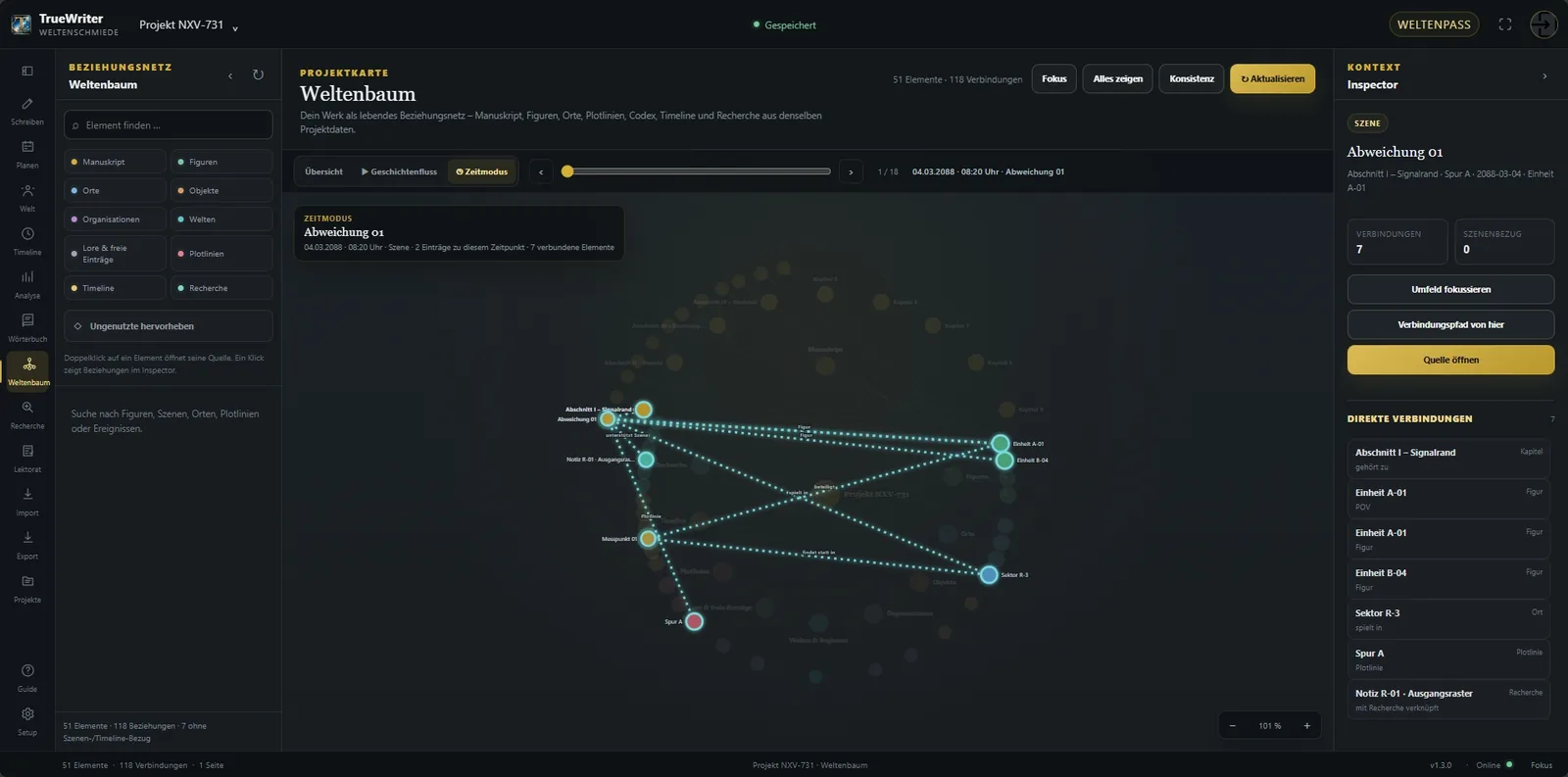Click Alles zeigen button
This screenshot has height=777, width=1568.
click(x=1118, y=78)
